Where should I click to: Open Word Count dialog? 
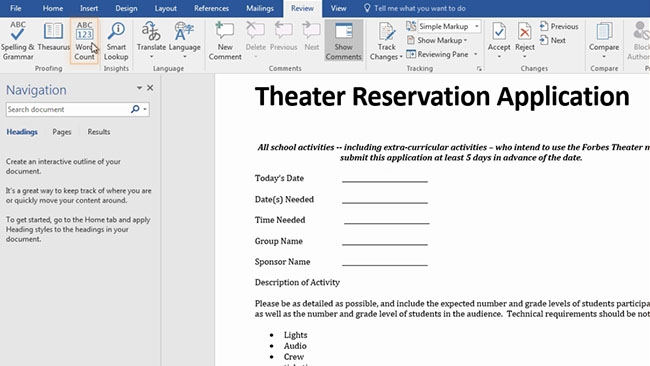(84, 41)
